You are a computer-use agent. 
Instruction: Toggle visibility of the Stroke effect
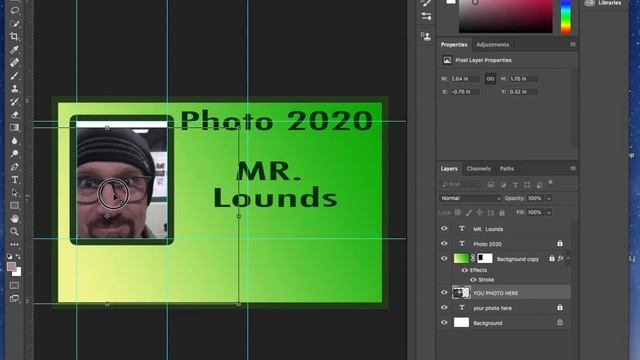473,280
